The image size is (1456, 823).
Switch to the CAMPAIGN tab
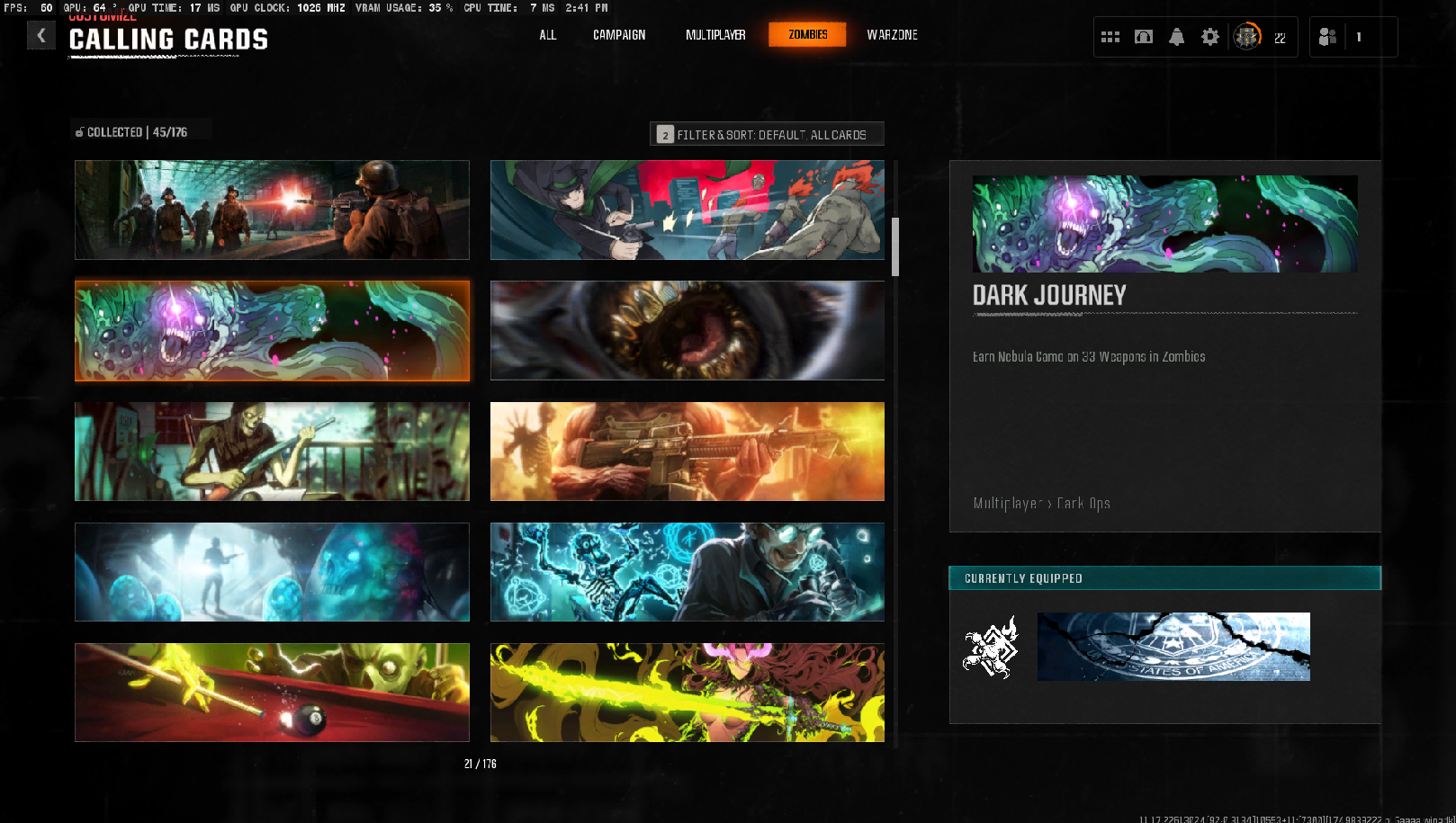tap(619, 35)
